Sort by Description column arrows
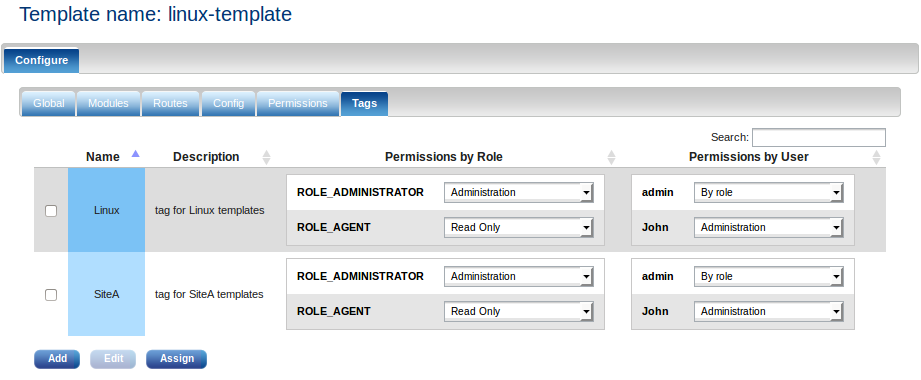The height and width of the screenshot is (380, 921). click(x=266, y=157)
